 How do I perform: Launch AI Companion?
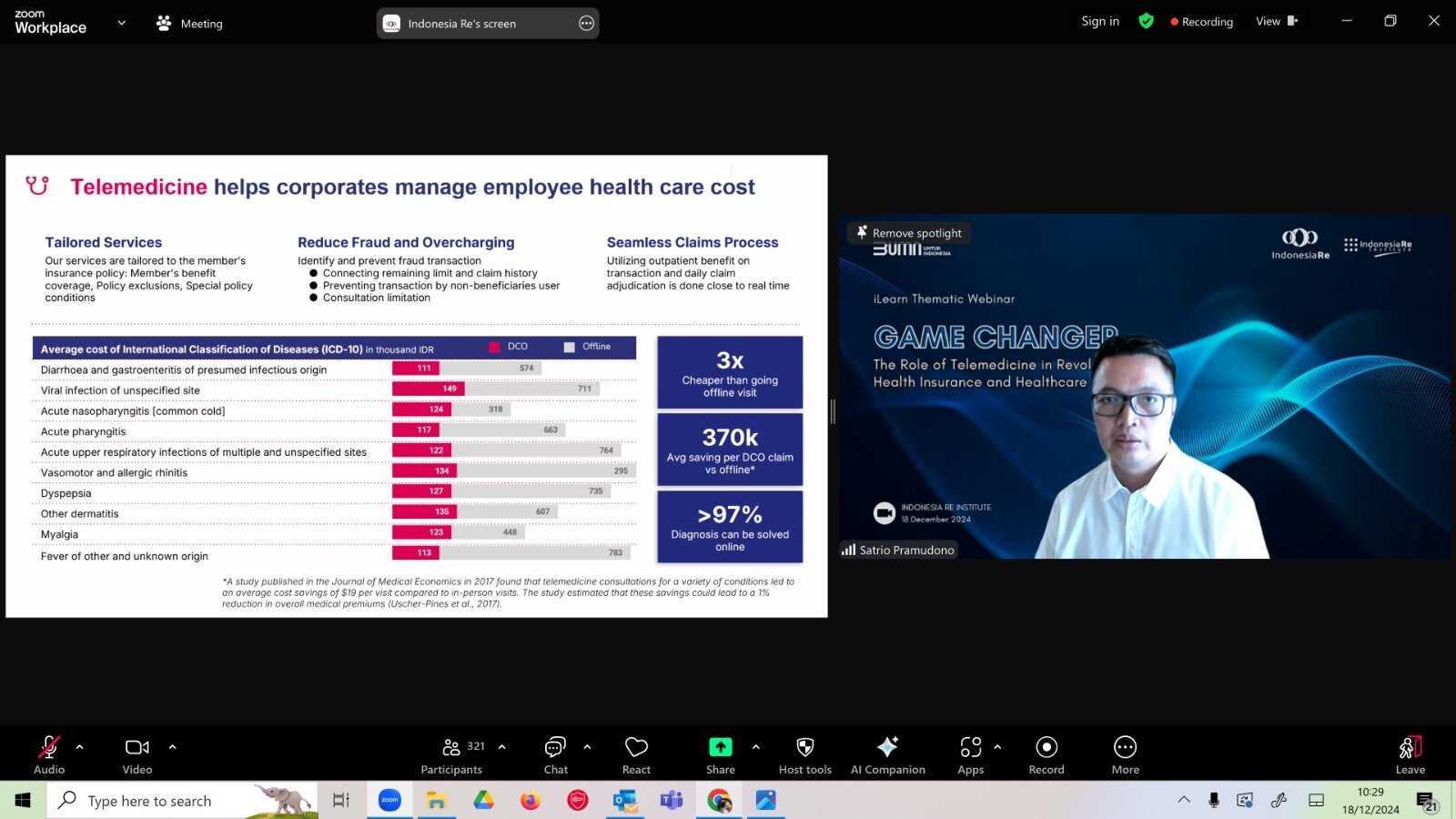click(888, 754)
